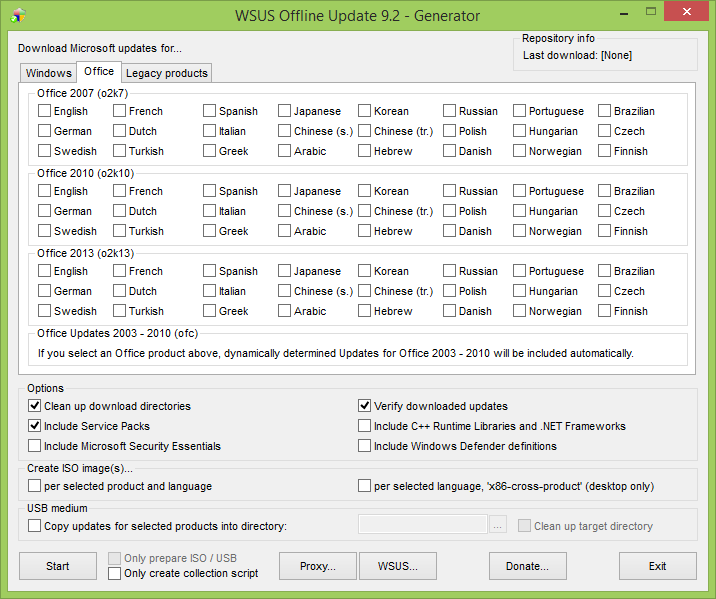Enable German for Office 2010

pyautogui.click(x=45, y=211)
